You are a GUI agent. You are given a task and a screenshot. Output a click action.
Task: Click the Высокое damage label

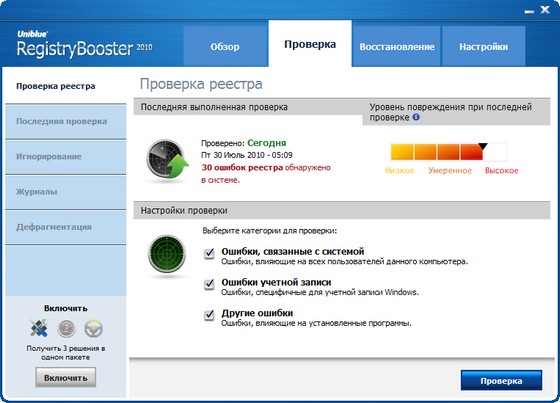point(501,171)
